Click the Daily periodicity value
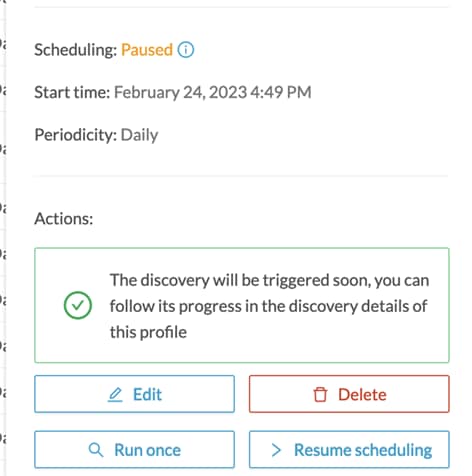 pos(139,135)
